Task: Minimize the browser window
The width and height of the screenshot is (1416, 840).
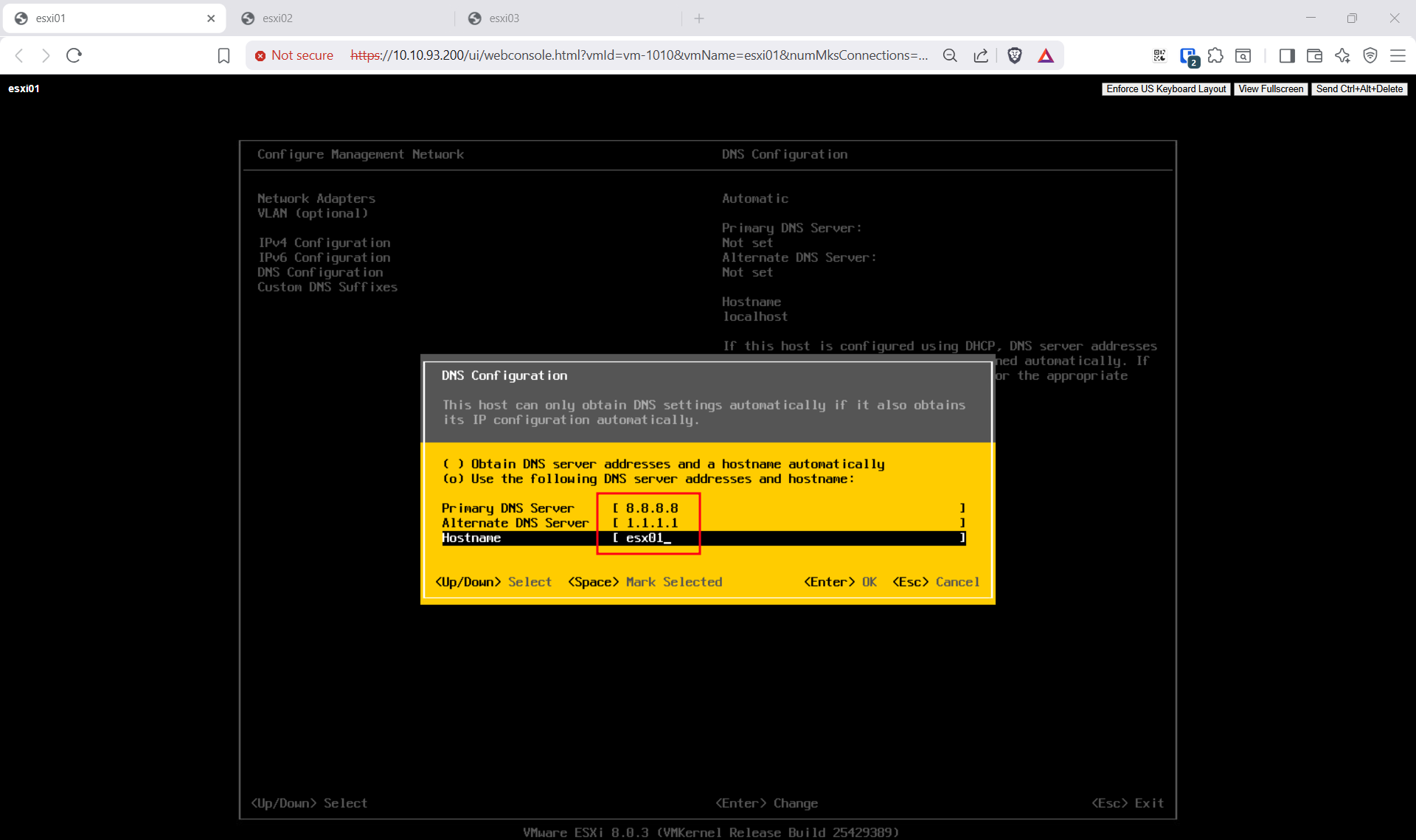Action: (1311, 18)
